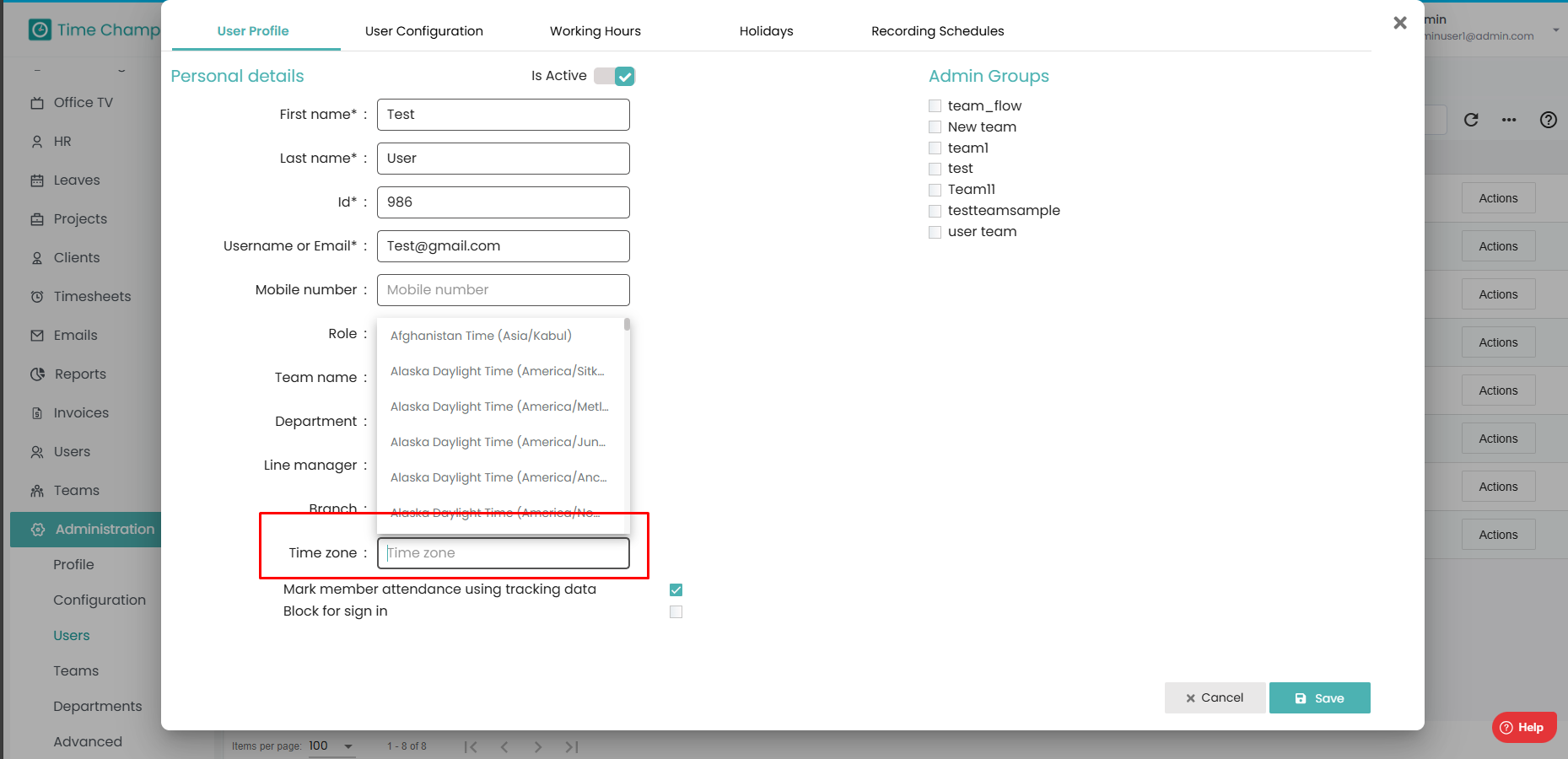Viewport: 1568px width, 759px height.
Task: Open Projects briefcase icon in sidebar
Action: [x=37, y=219]
